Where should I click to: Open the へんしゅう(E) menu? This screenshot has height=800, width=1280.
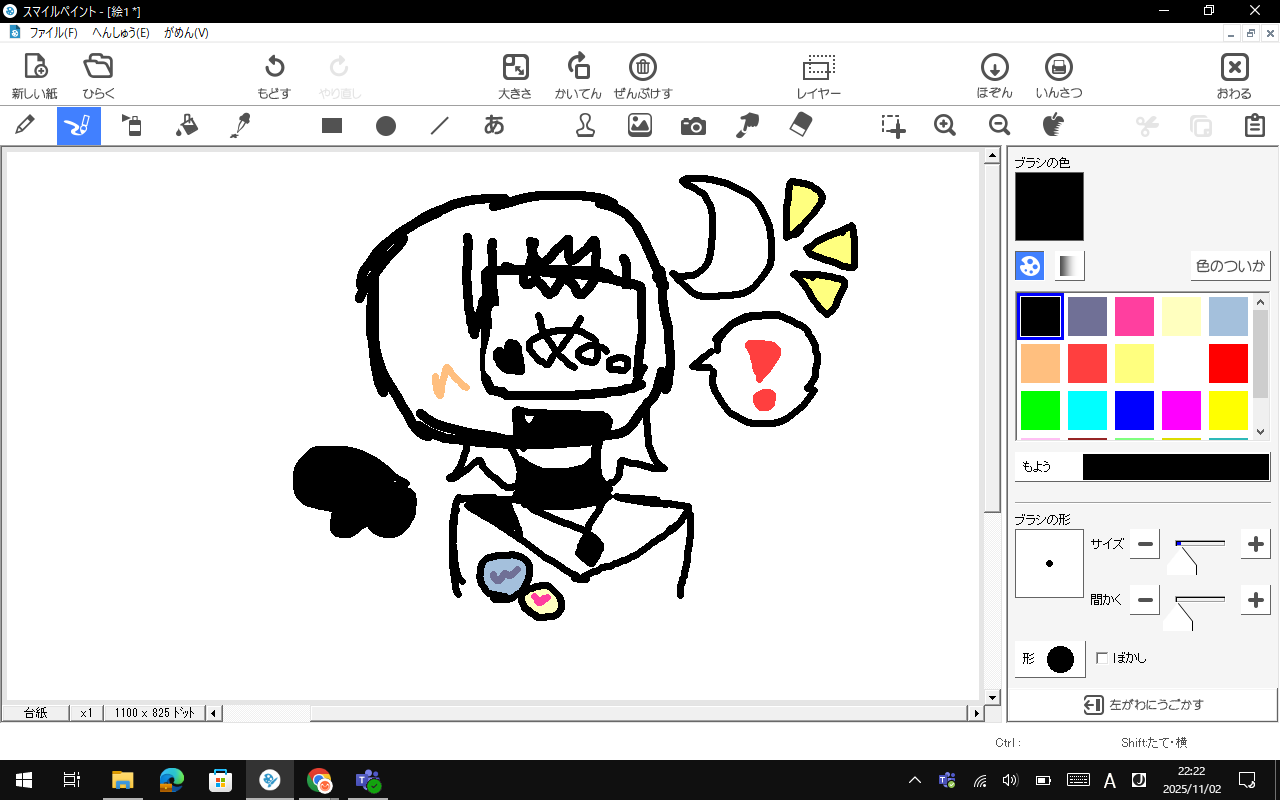[x=121, y=33]
